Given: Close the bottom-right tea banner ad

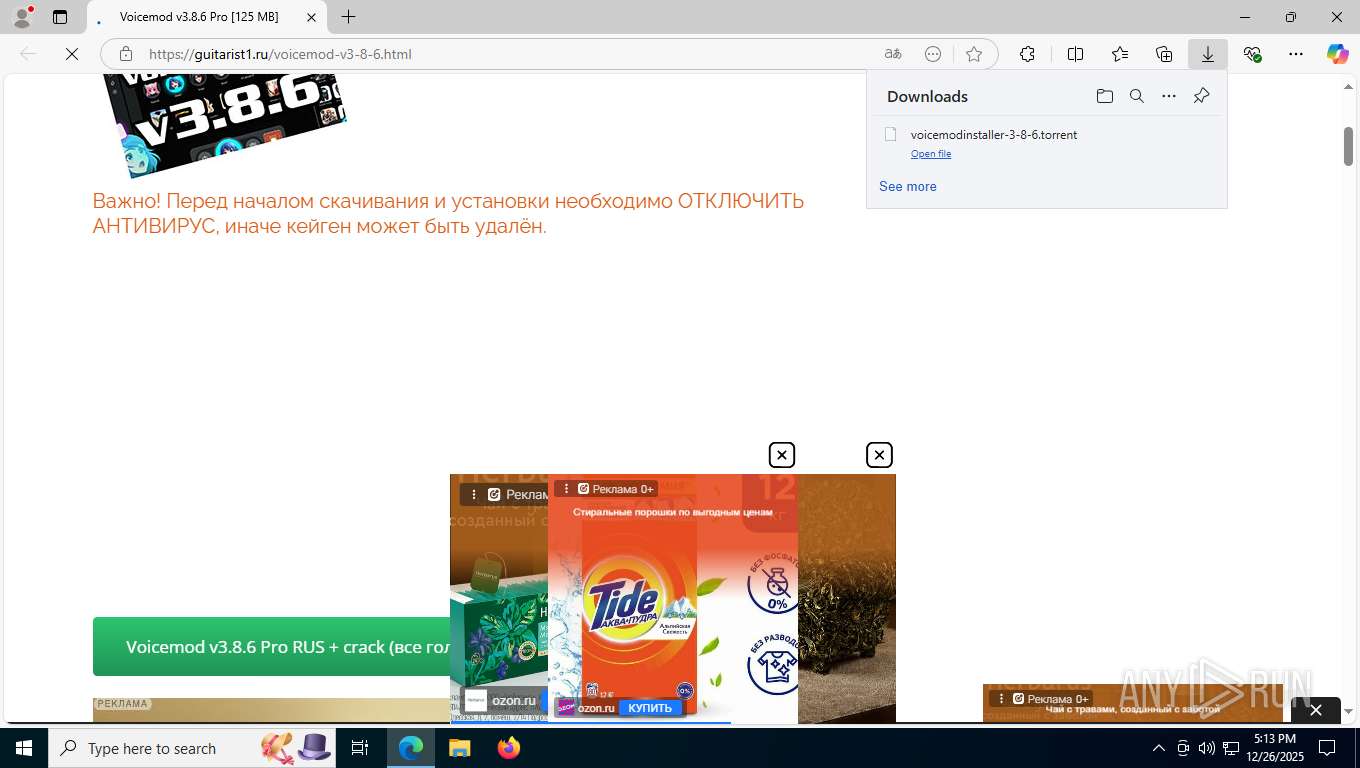Looking at the screenshot, I should coord(1316,710).
